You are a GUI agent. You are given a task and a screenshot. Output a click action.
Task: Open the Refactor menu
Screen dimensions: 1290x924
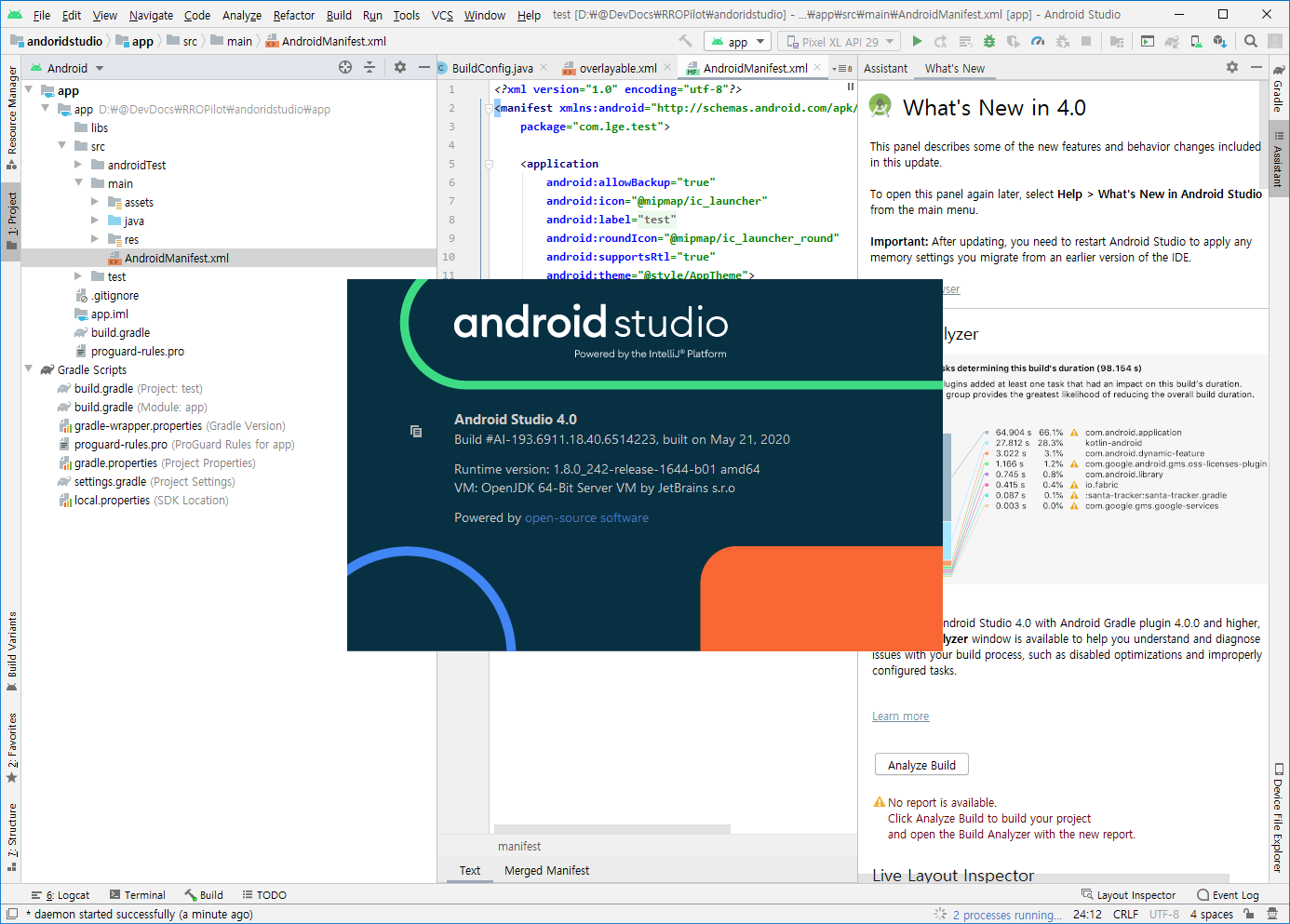294,15
